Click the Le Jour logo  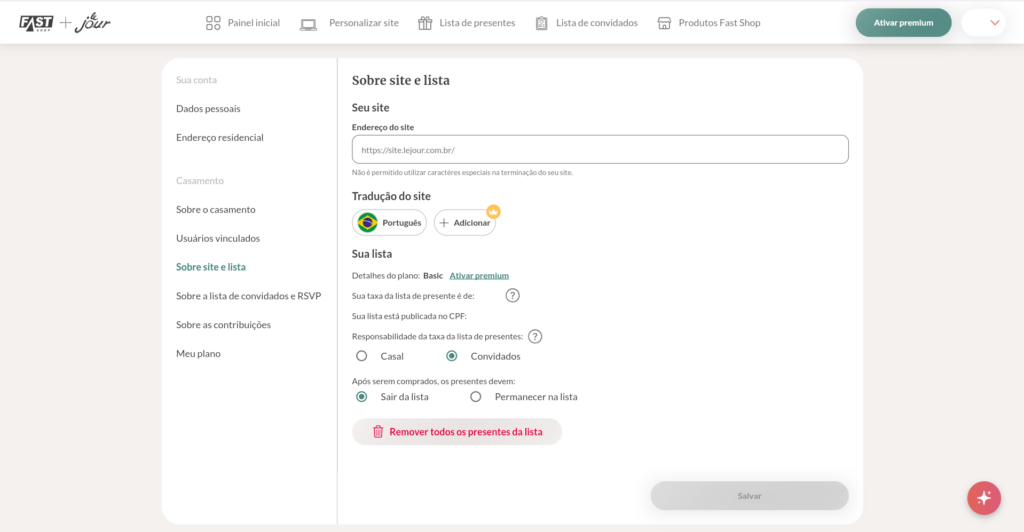pyautogui.click(x=93, y=23)
